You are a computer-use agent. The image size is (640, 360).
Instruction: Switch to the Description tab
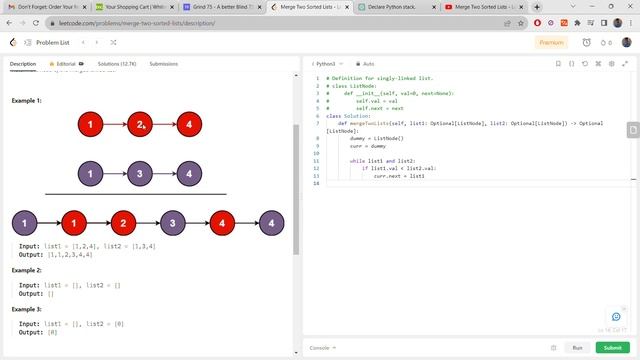coord(23,64)
